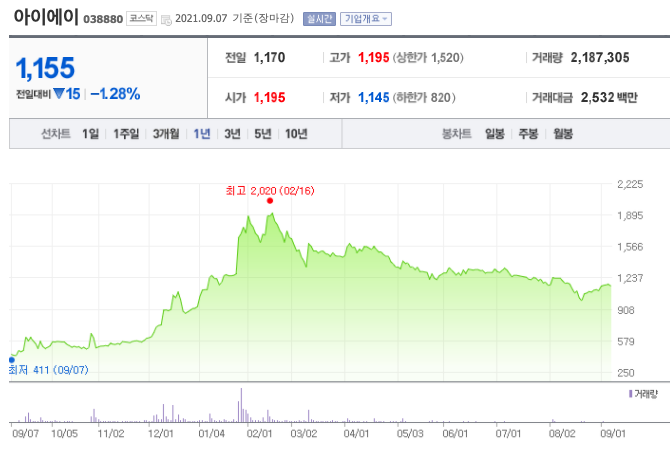Image resolution: width=670 pixels, height=457 pixels.
Task: Click the 저가 value 1,145
Action: [x=373, y=98]
